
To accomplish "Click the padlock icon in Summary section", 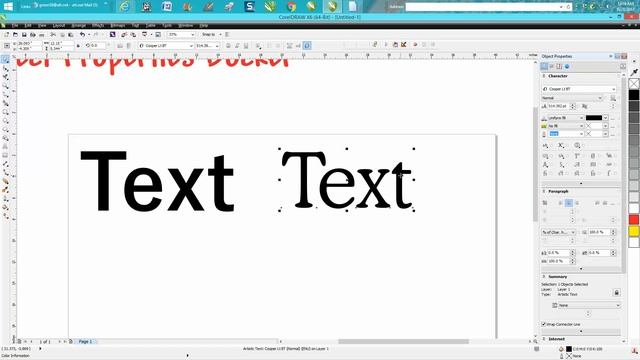I will tap(616, 293).
